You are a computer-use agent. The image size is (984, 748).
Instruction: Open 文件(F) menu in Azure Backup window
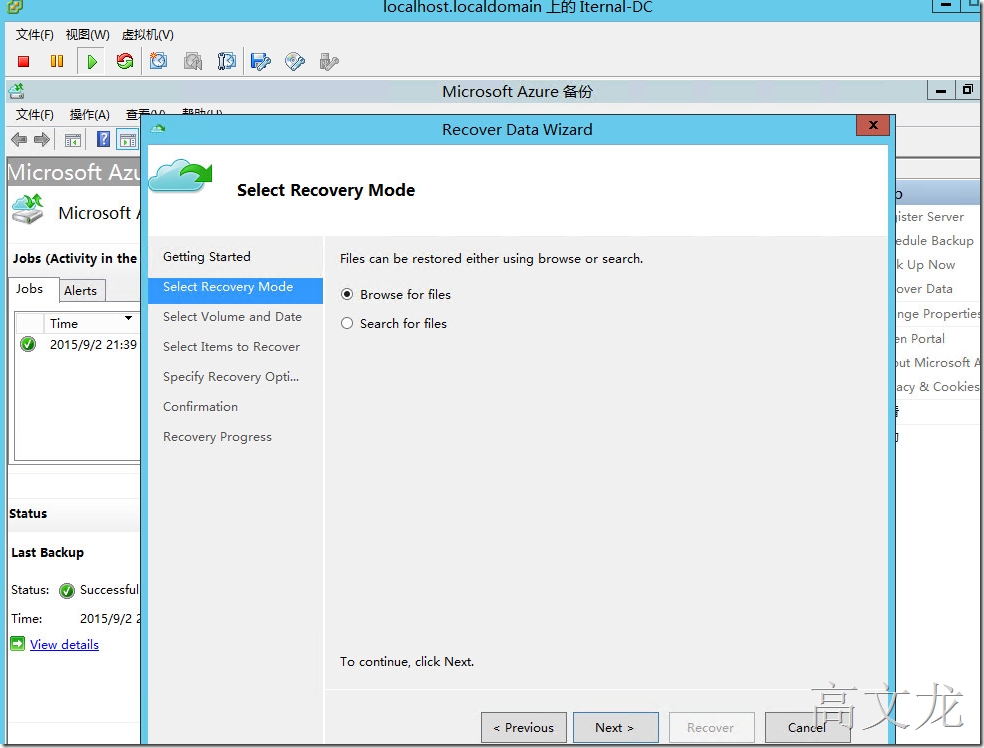click(x=35, y=114)
